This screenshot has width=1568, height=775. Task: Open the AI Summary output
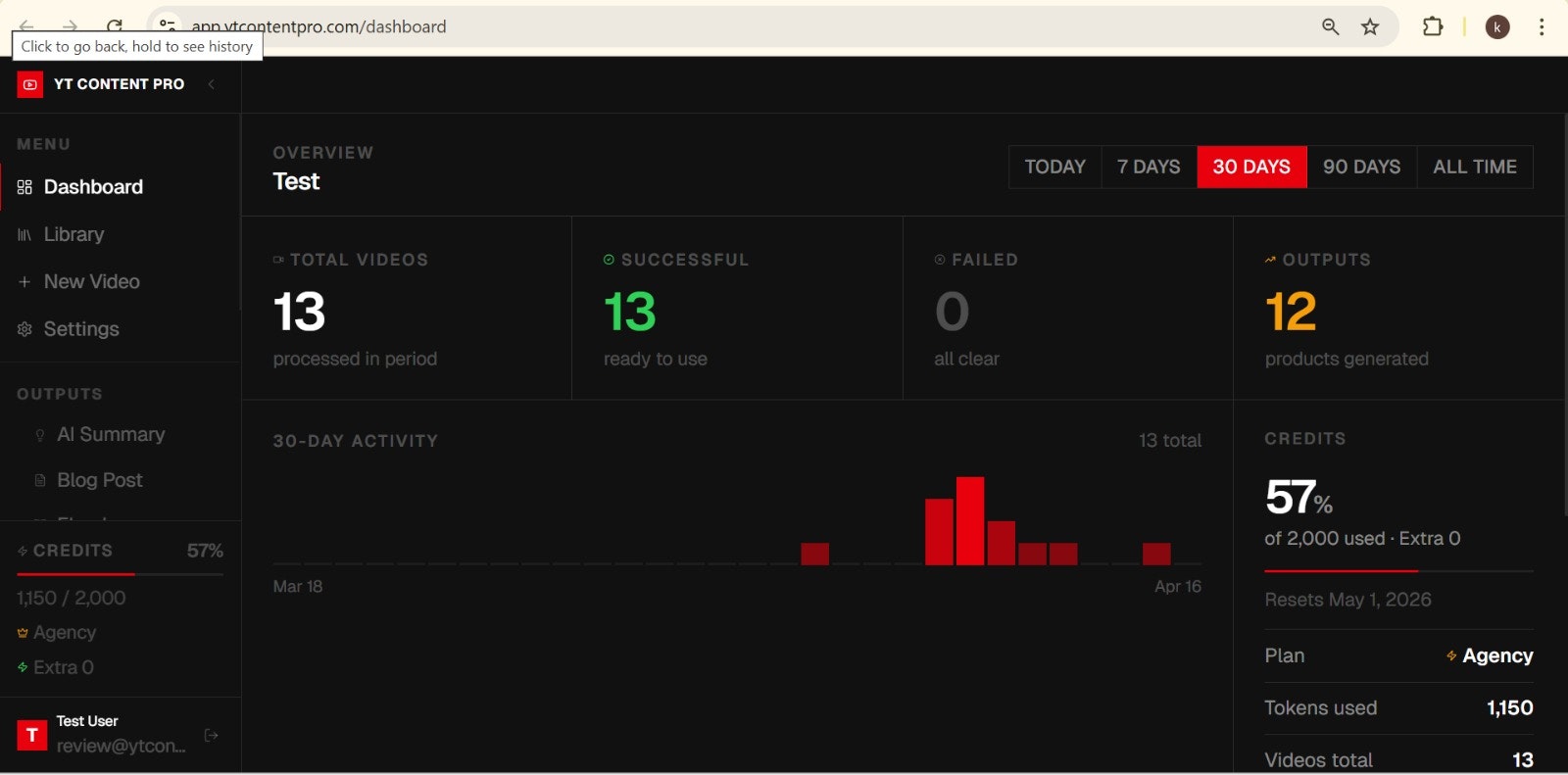coord(111,434)
